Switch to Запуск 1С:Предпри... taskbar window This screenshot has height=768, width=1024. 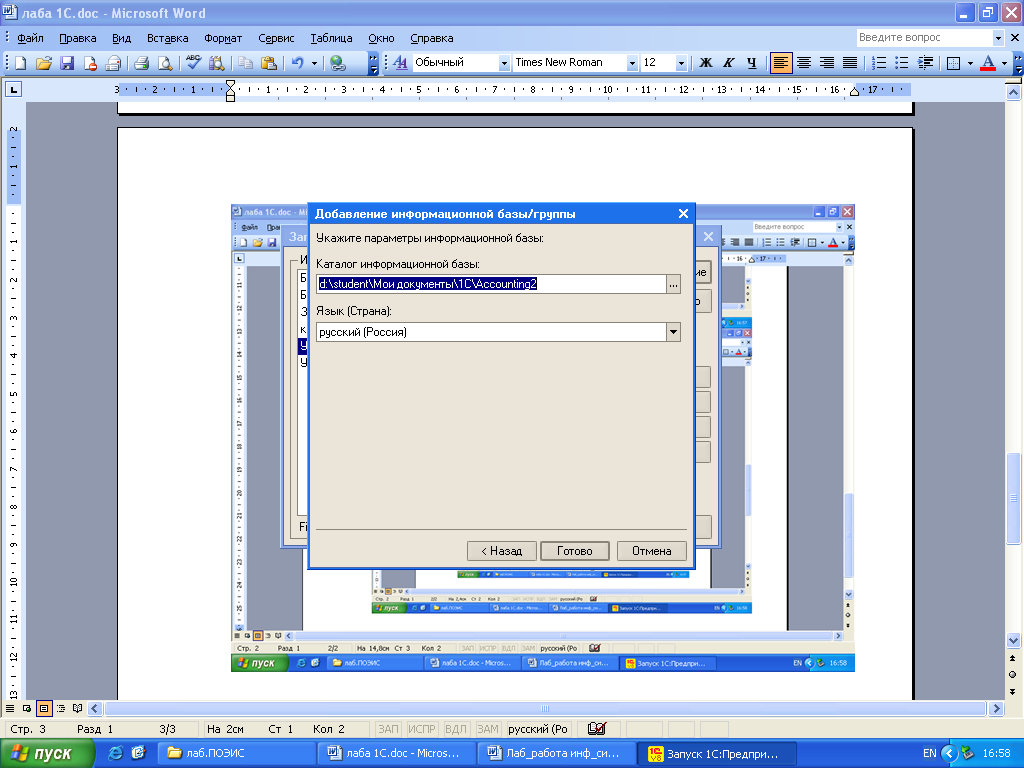(x=717, y=753)
